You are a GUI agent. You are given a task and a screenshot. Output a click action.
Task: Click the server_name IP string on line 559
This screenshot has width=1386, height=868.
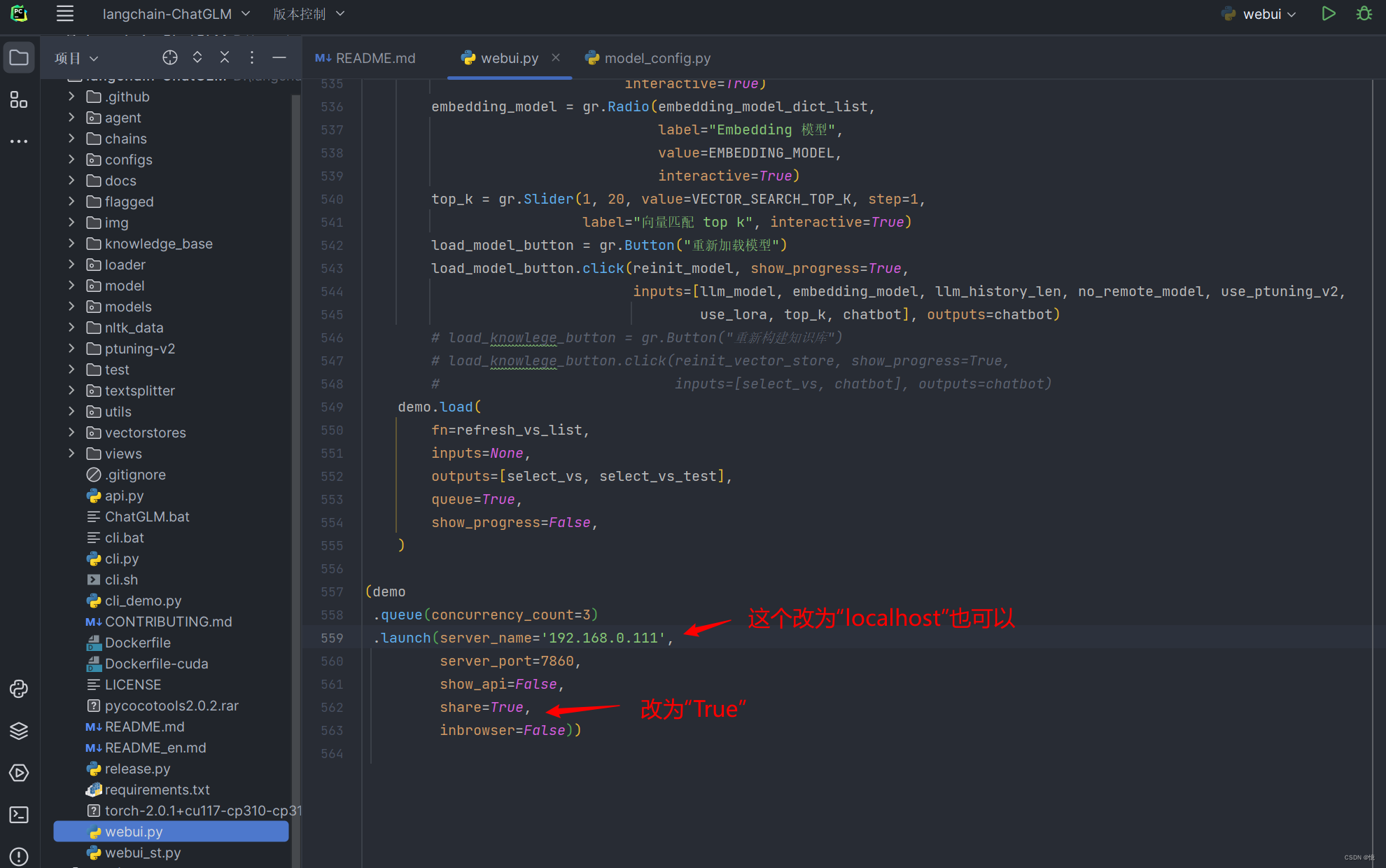(x=603, y=638)
